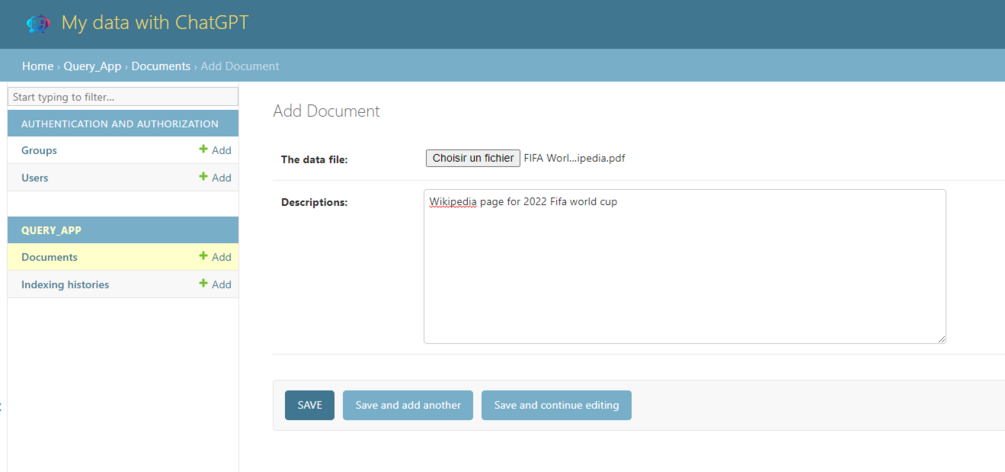Click the plus icon next to Users
Screen dimensions: 1005x472
[203, 176]
